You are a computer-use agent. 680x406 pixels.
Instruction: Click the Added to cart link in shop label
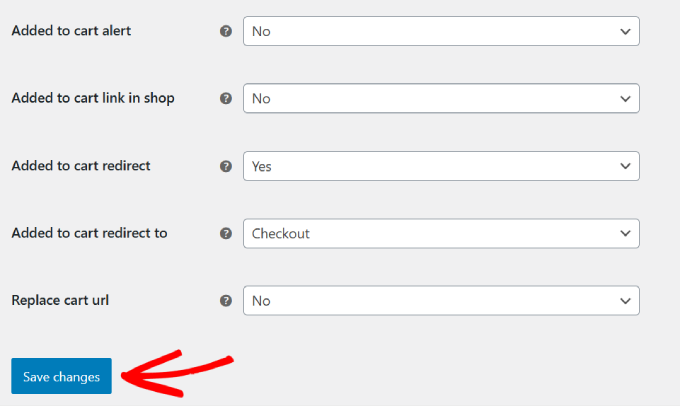pos(93,98)
